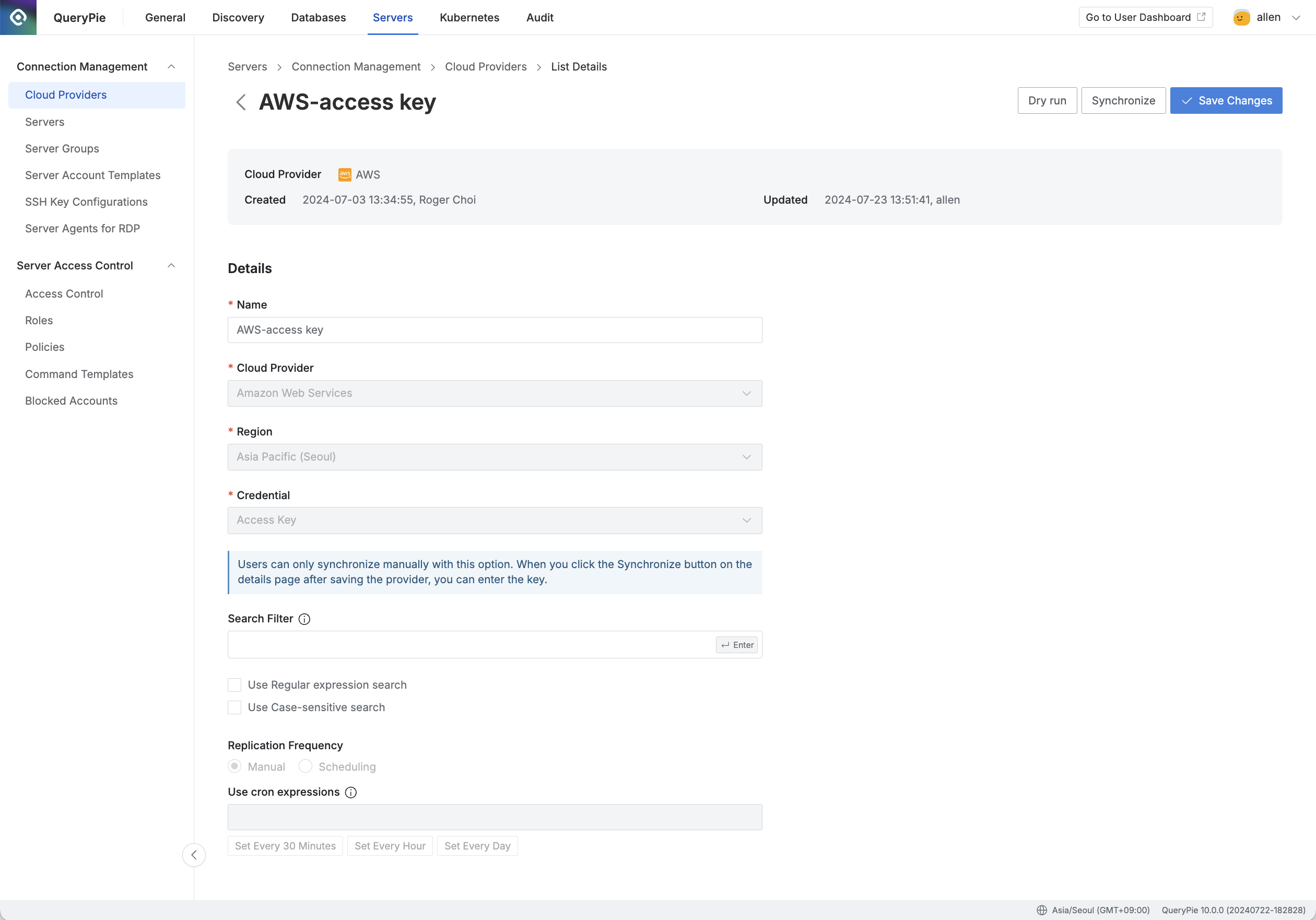Screen dimensions: 1316x920
Task: Click Cloud Providers breadcrumb link
Action: coord(486,66)
